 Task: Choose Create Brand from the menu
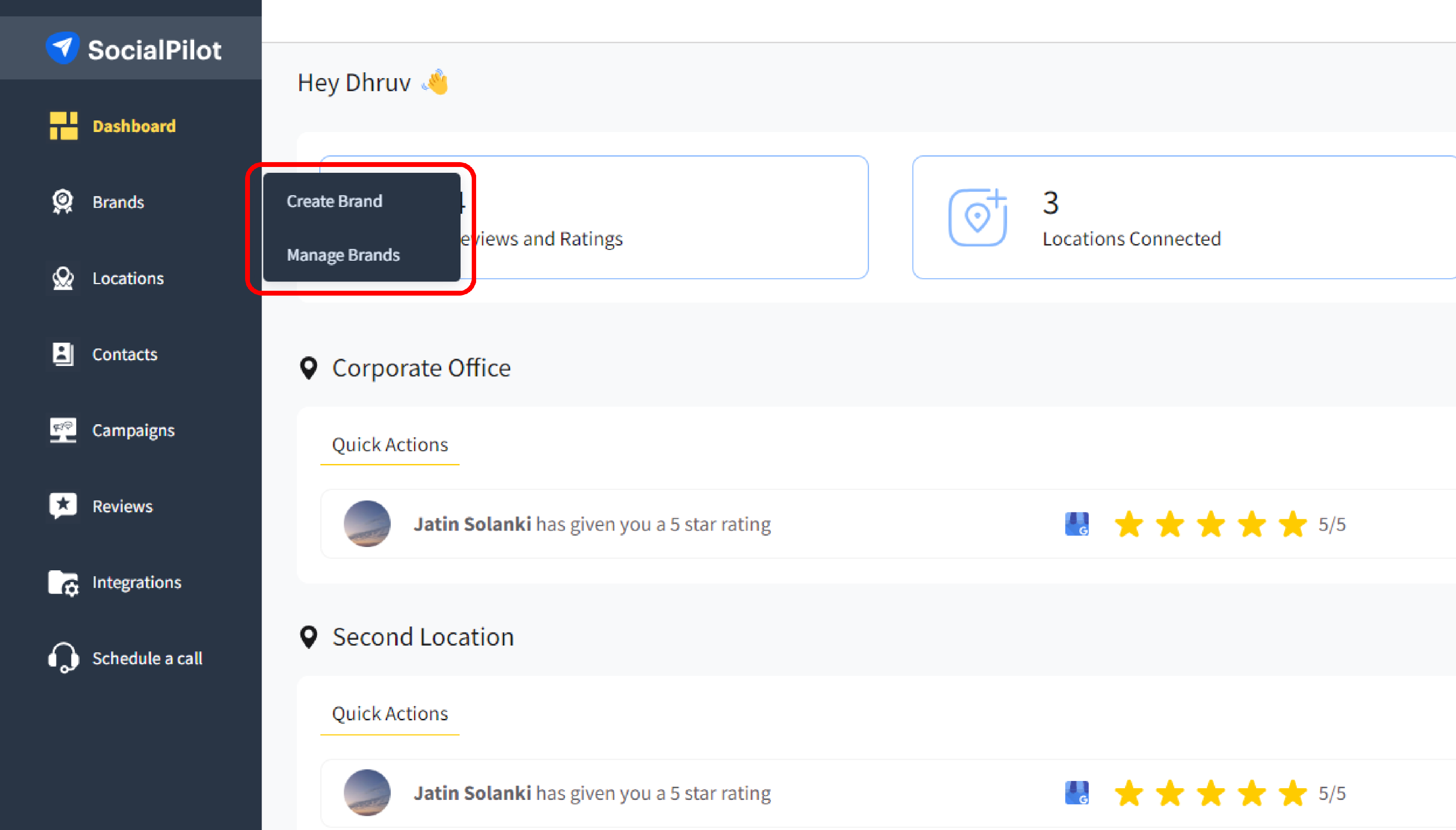334,200
